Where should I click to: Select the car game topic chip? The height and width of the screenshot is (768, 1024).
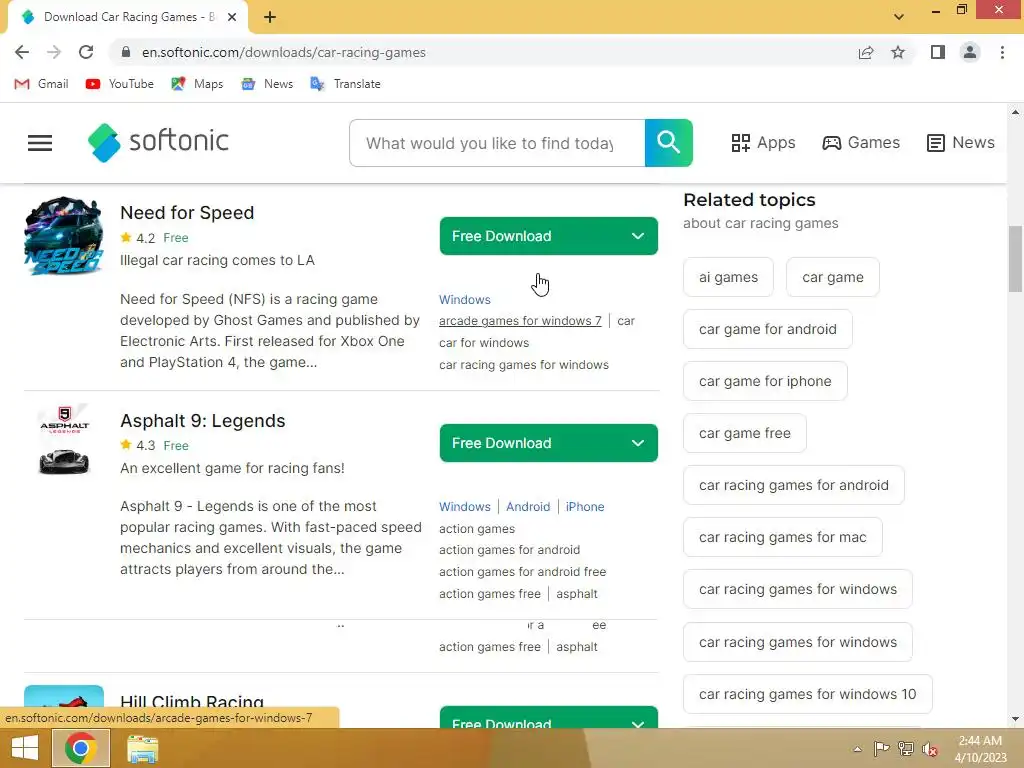833,277
